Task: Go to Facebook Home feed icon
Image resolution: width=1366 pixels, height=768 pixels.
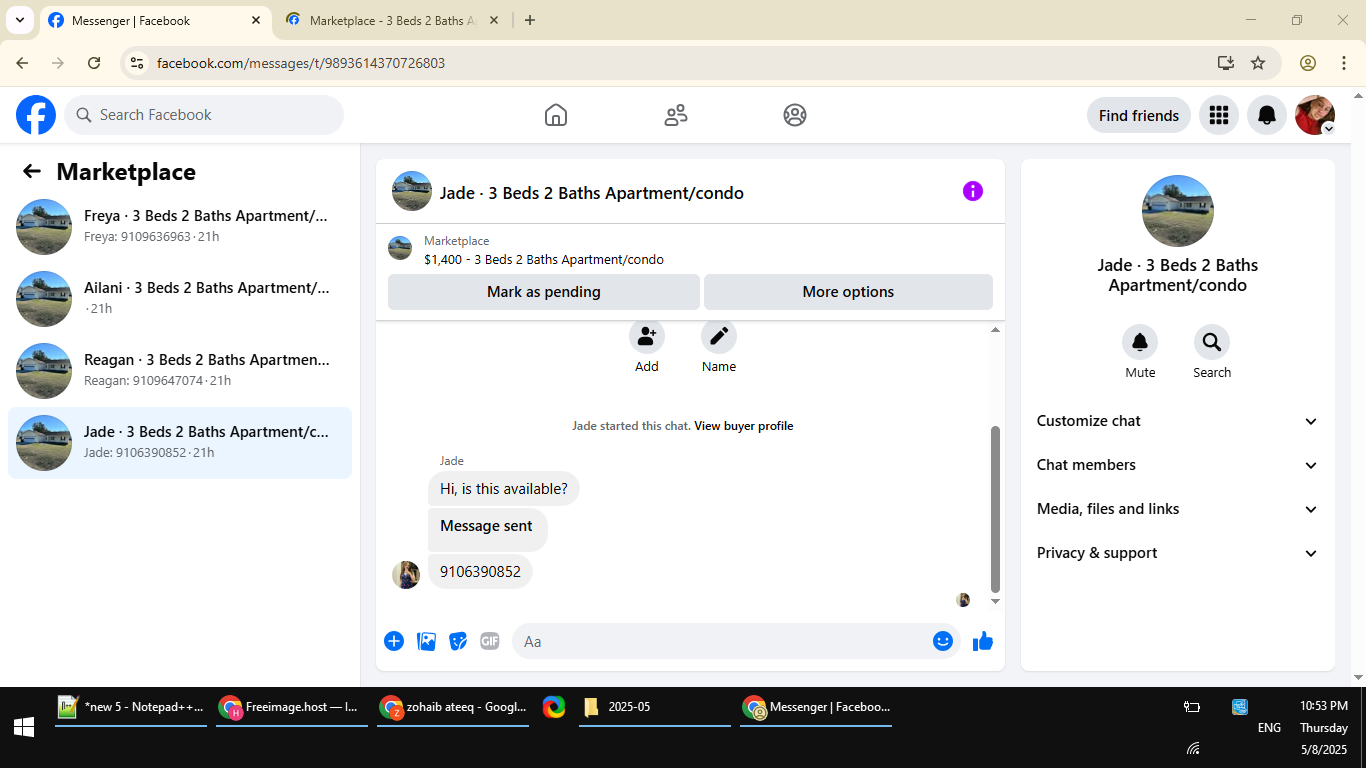Action: pyautogui.click(x=556, y=115)
